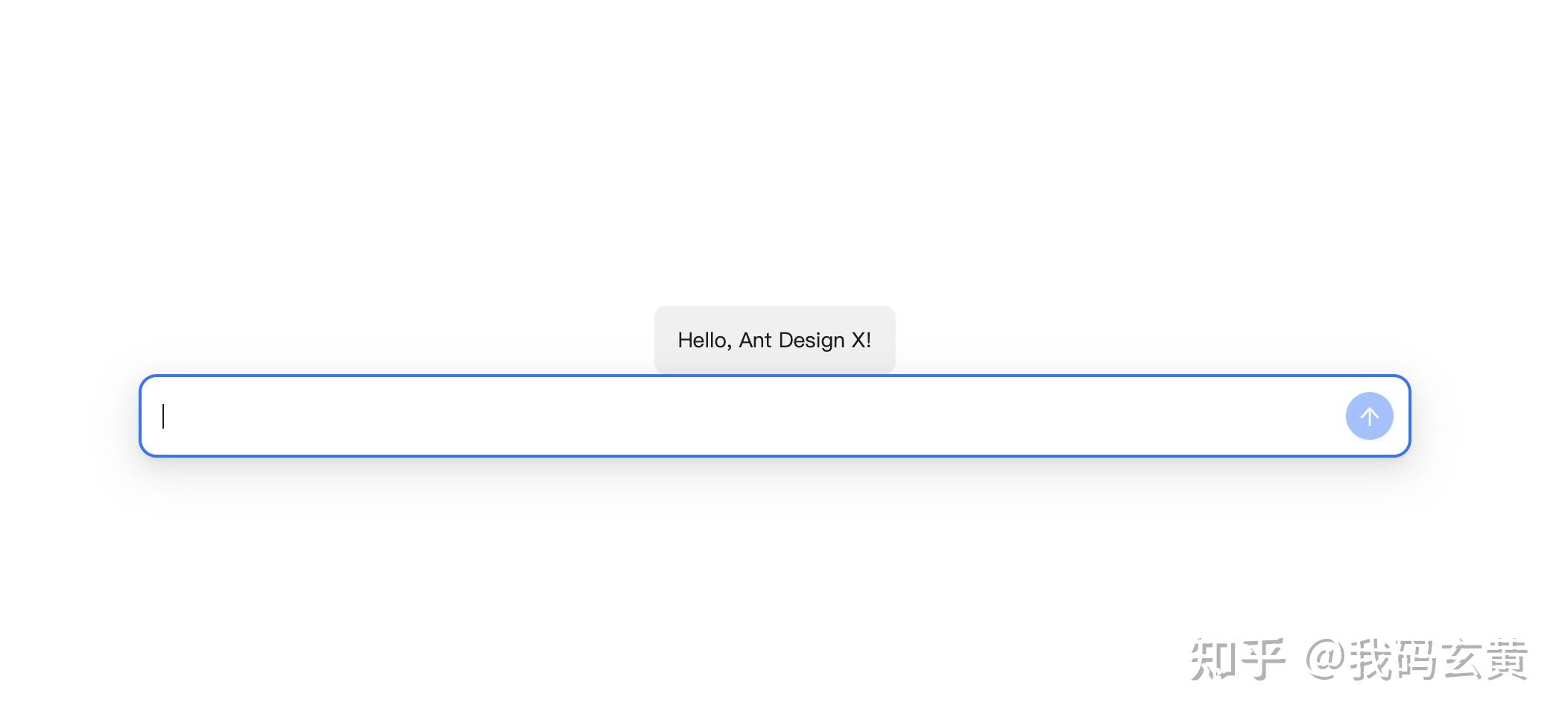Submit message with round arrow button
Viewport: 1568px width, 723px height.
(x=1369, y=416)
